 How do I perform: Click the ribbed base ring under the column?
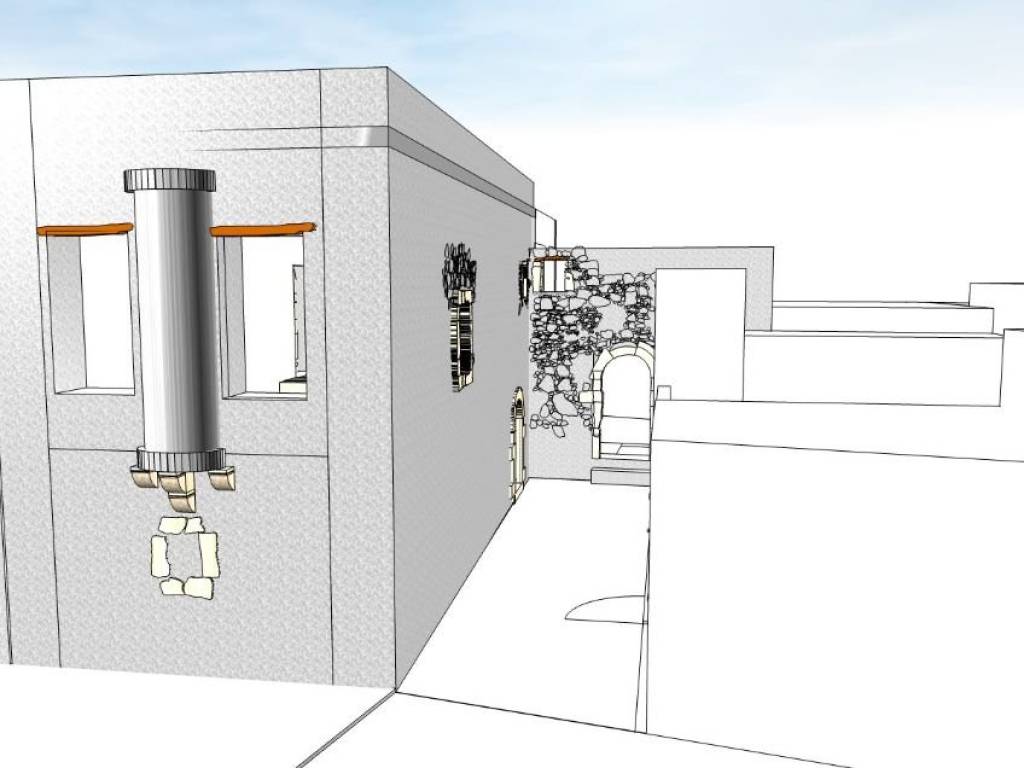point(180,459)
